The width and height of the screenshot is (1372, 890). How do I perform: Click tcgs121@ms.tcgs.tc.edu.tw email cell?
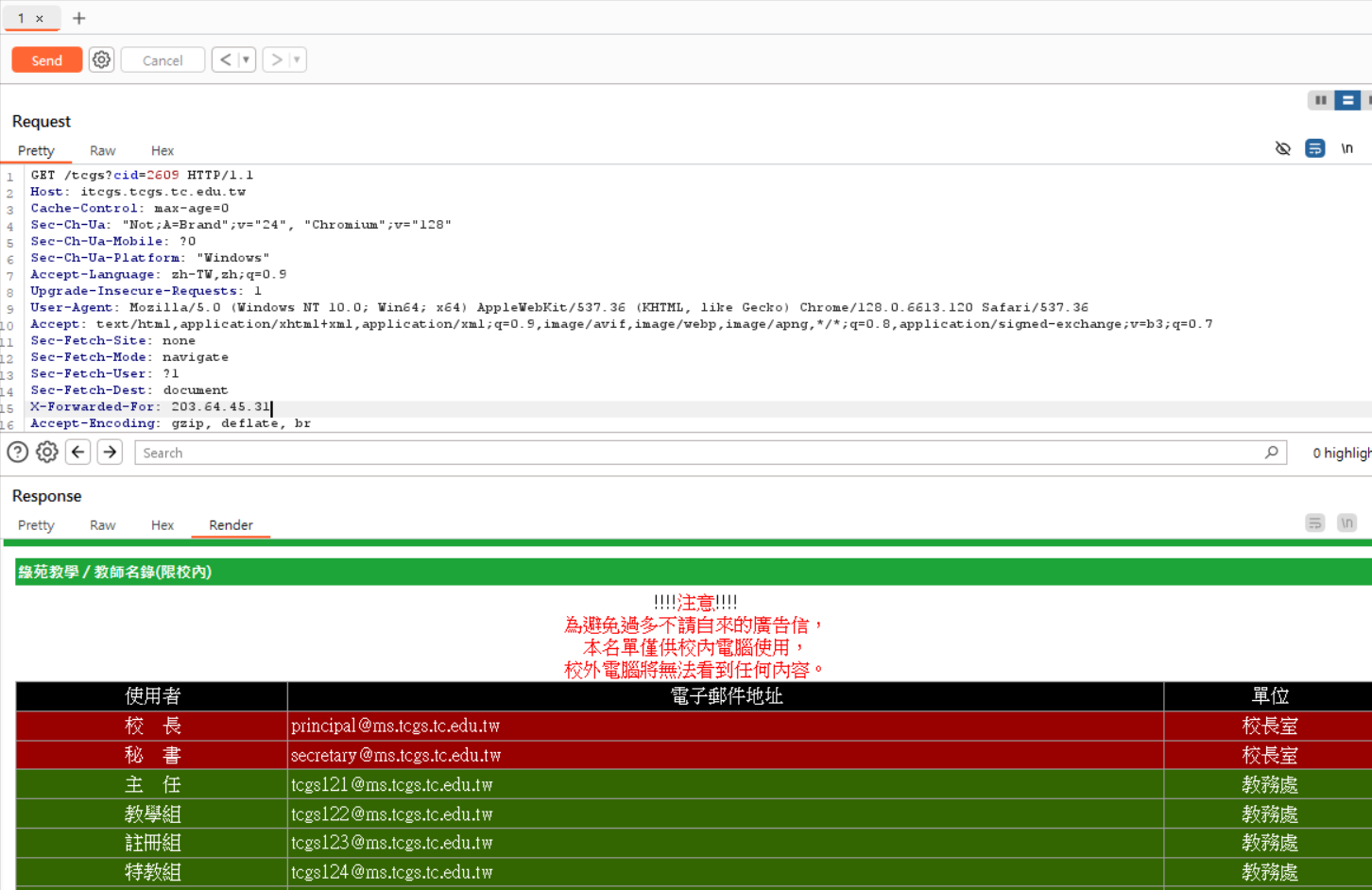pyautogui.click(x=726, y=784)
